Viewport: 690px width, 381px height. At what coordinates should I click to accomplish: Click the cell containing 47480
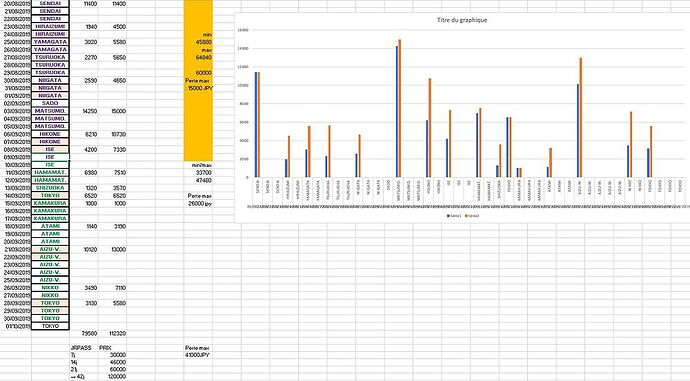198,180
